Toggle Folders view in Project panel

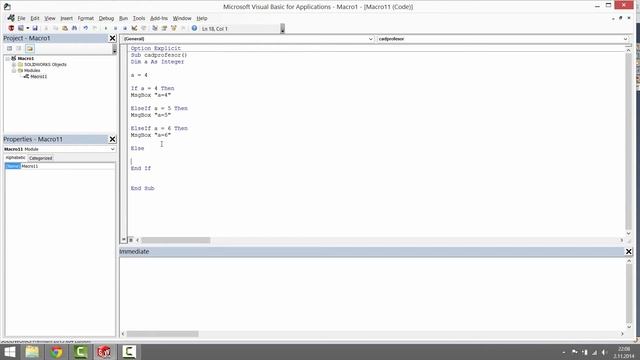pyautogui.click(x=29, y=48)
